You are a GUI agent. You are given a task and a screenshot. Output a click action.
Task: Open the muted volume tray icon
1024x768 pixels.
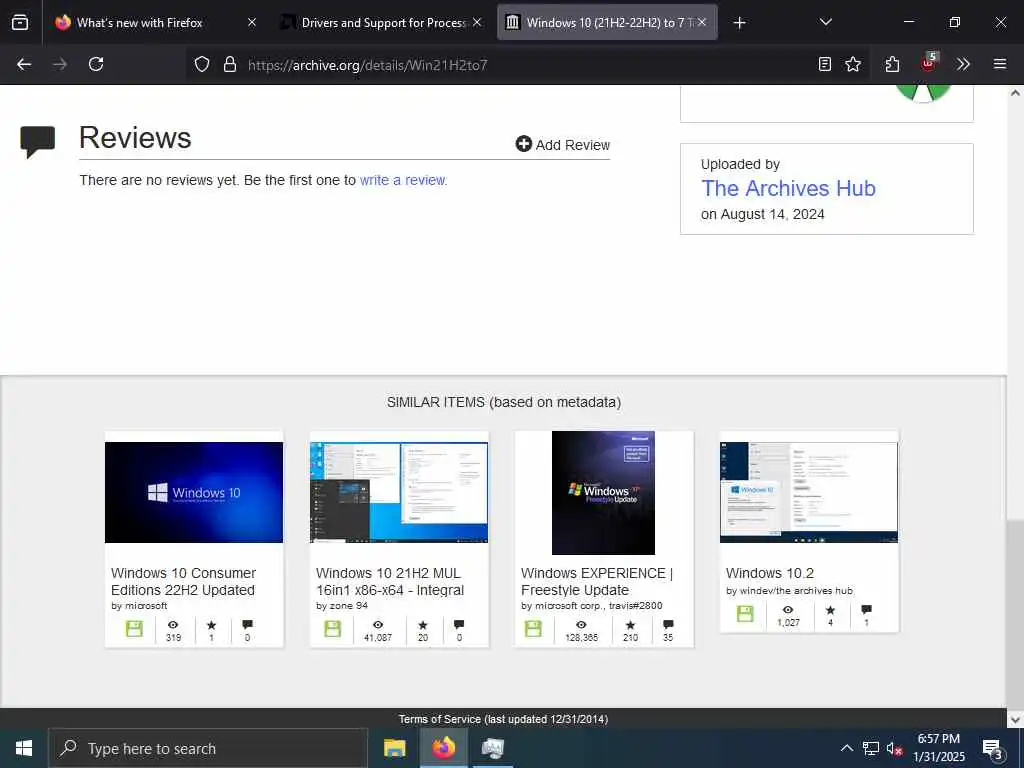(894, 748)
